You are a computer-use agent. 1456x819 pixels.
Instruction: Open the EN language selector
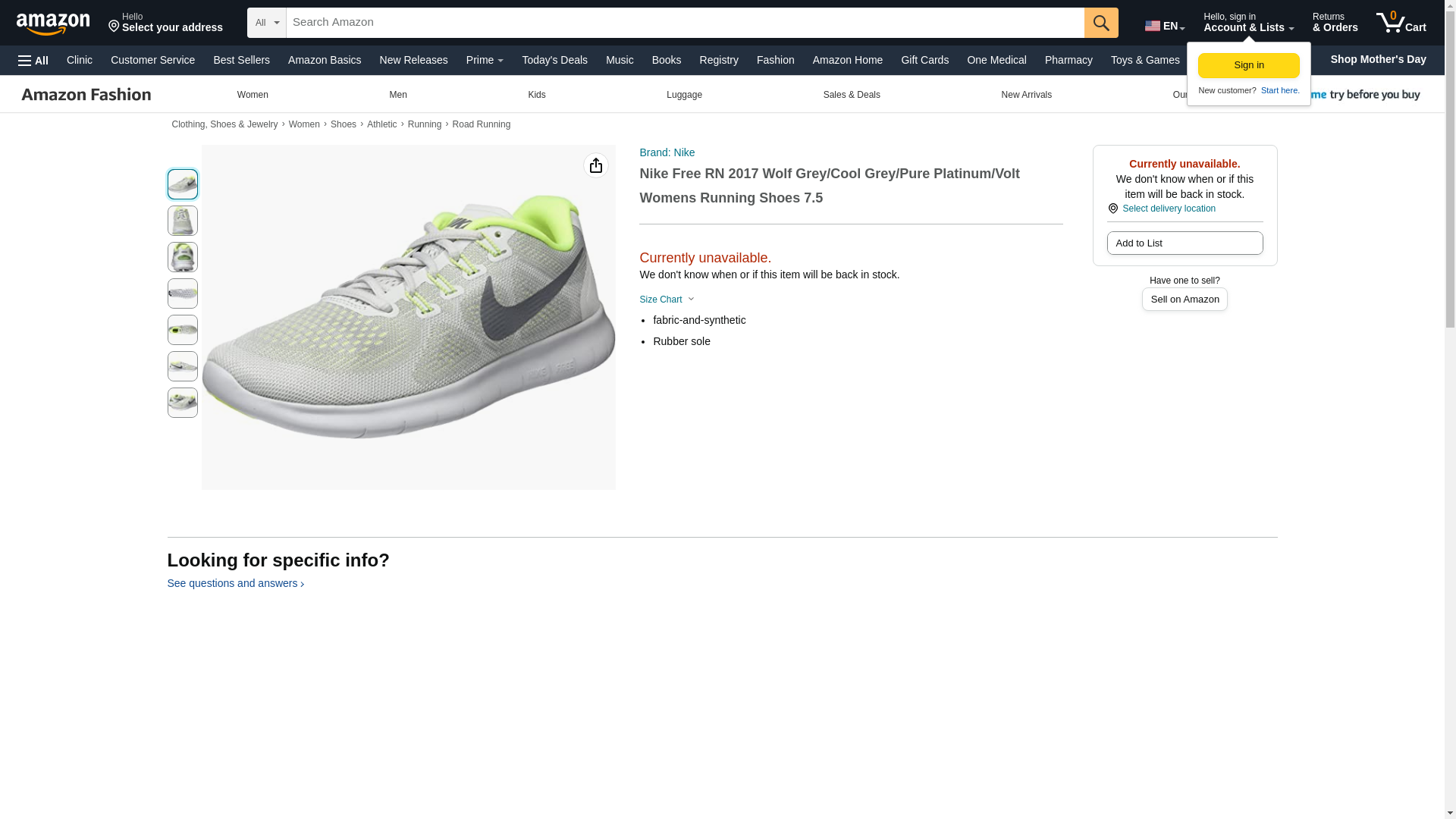pyautogui.click(x=1165, y=26)
